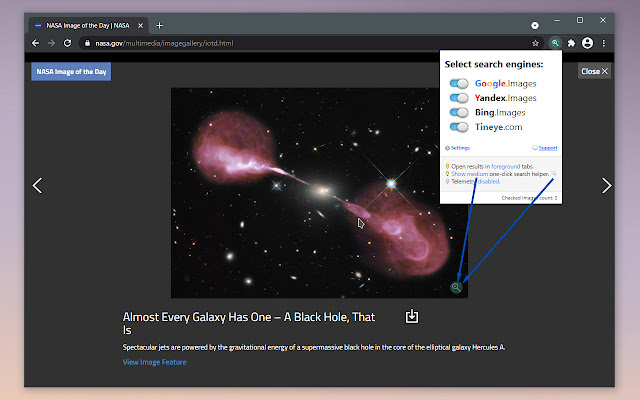
Task: Download the galaxy image
Action: (412, 317)
